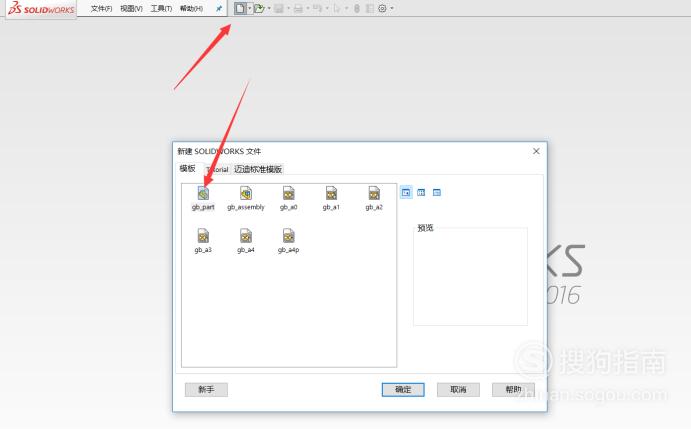Screen dimensions: 691x429
Task: Click the gb_a3 label text
Action: click(203, 250)
